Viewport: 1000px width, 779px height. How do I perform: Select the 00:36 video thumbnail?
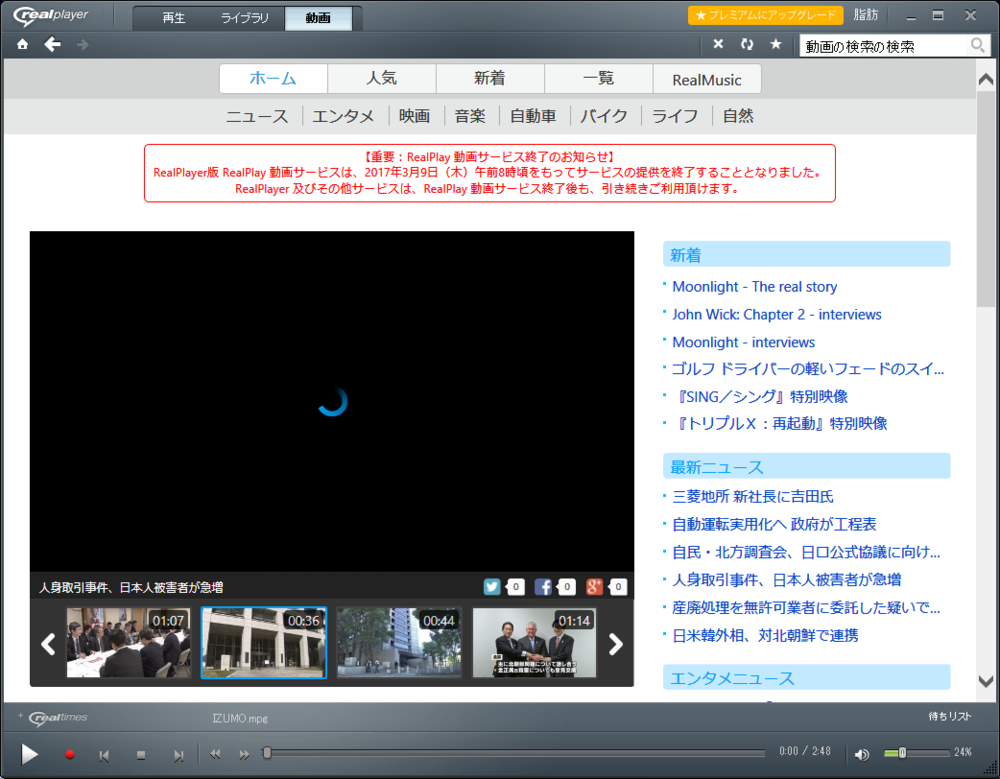[263, 642]
